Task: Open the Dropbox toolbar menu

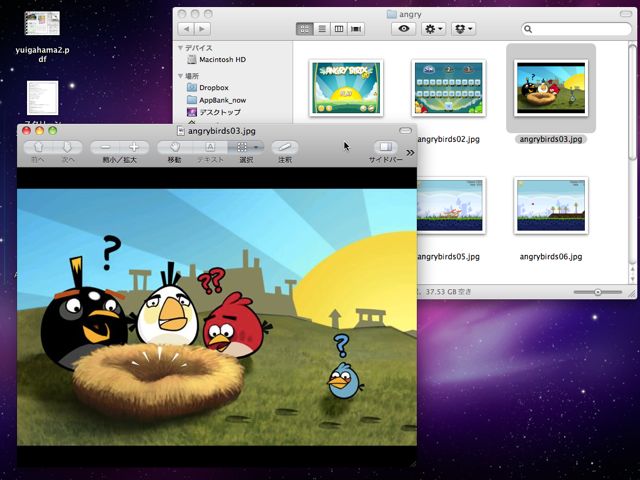Action: pyautogui.click(x=463, y=29)
